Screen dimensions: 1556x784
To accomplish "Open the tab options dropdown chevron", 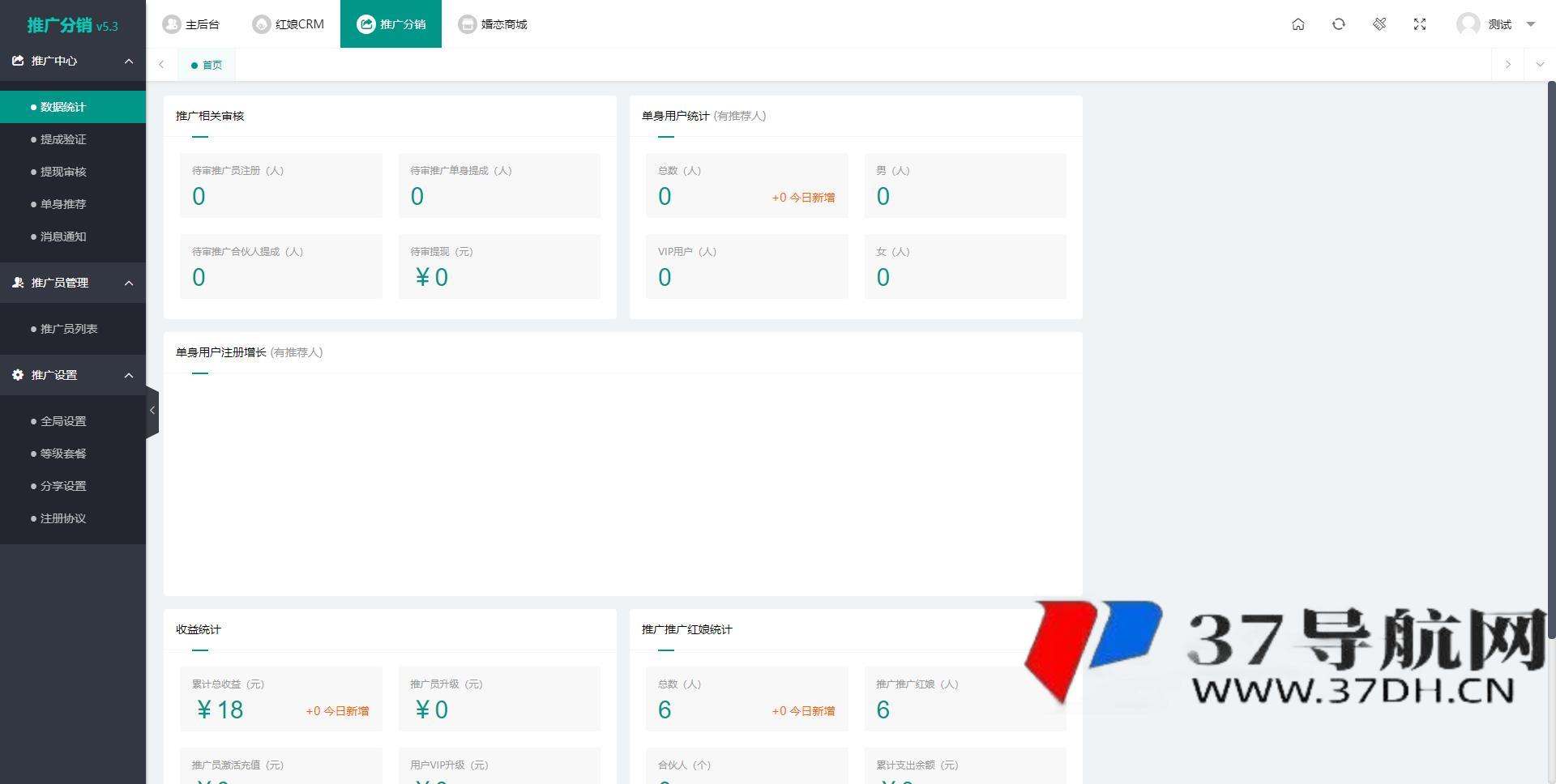I will [x=1540, y=65].
